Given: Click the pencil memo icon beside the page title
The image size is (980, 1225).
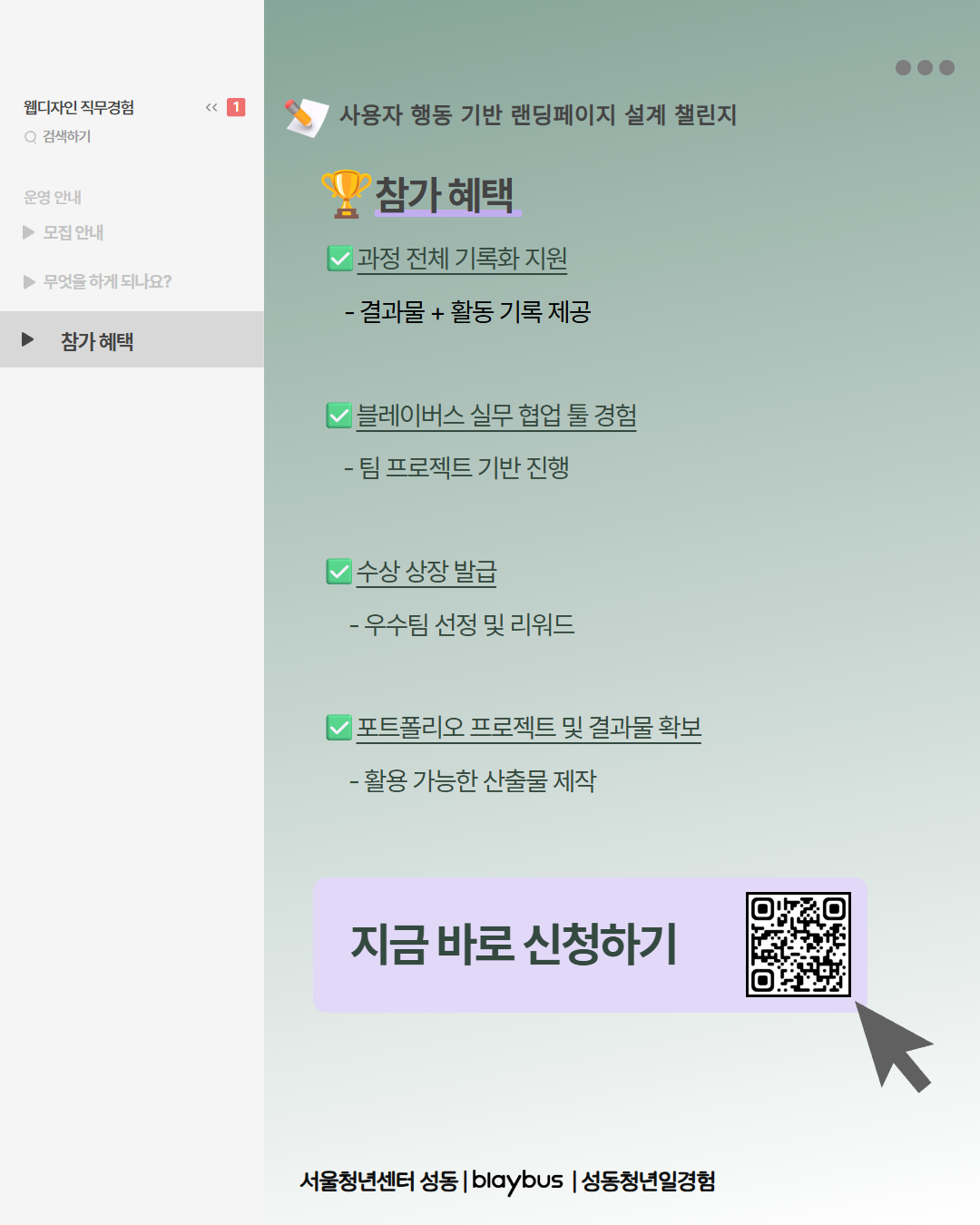Looking at the screenshot, I should [306, 116].
